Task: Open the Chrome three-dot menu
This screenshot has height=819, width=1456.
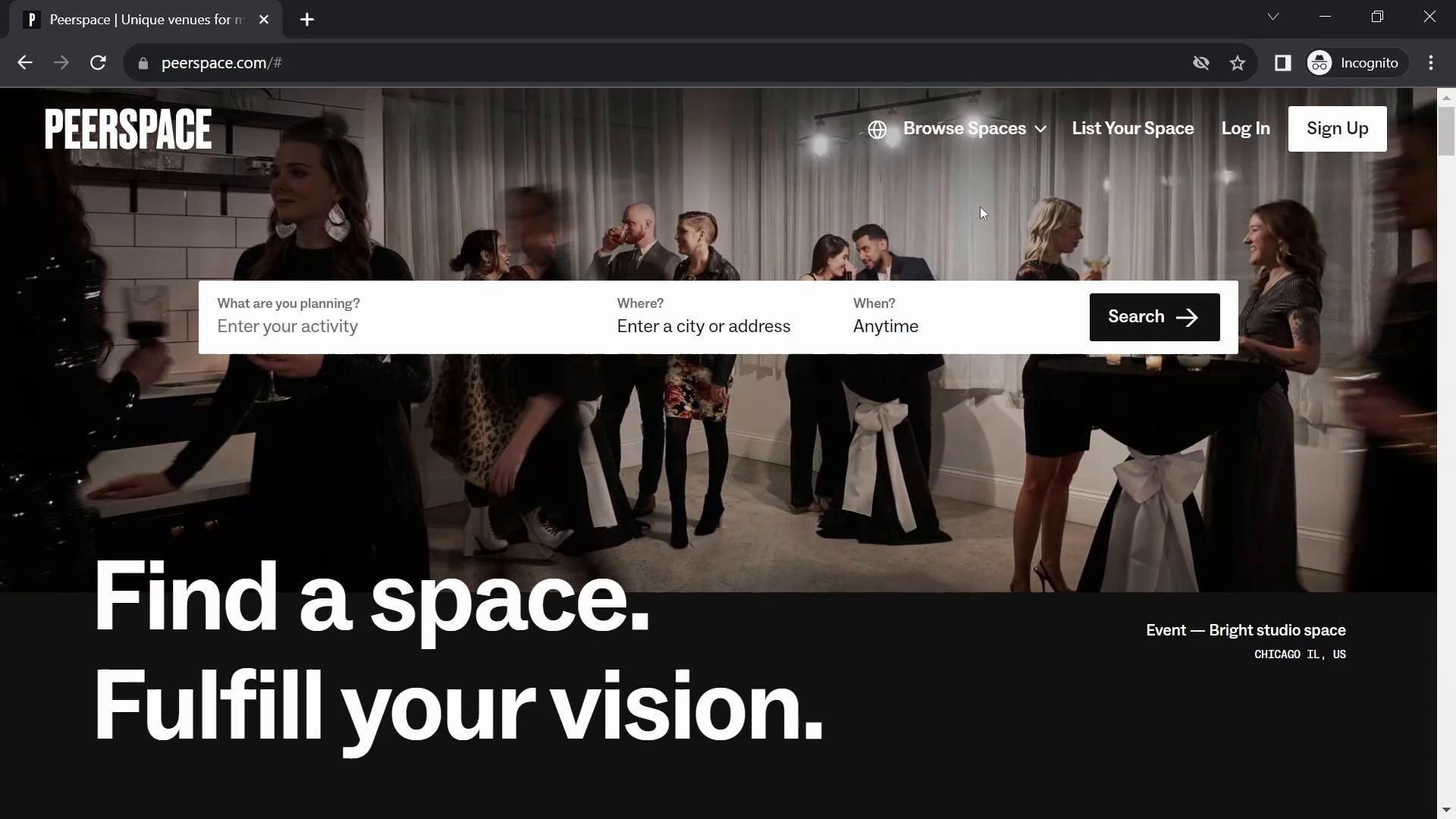Action: click(x=1431, y=63)
